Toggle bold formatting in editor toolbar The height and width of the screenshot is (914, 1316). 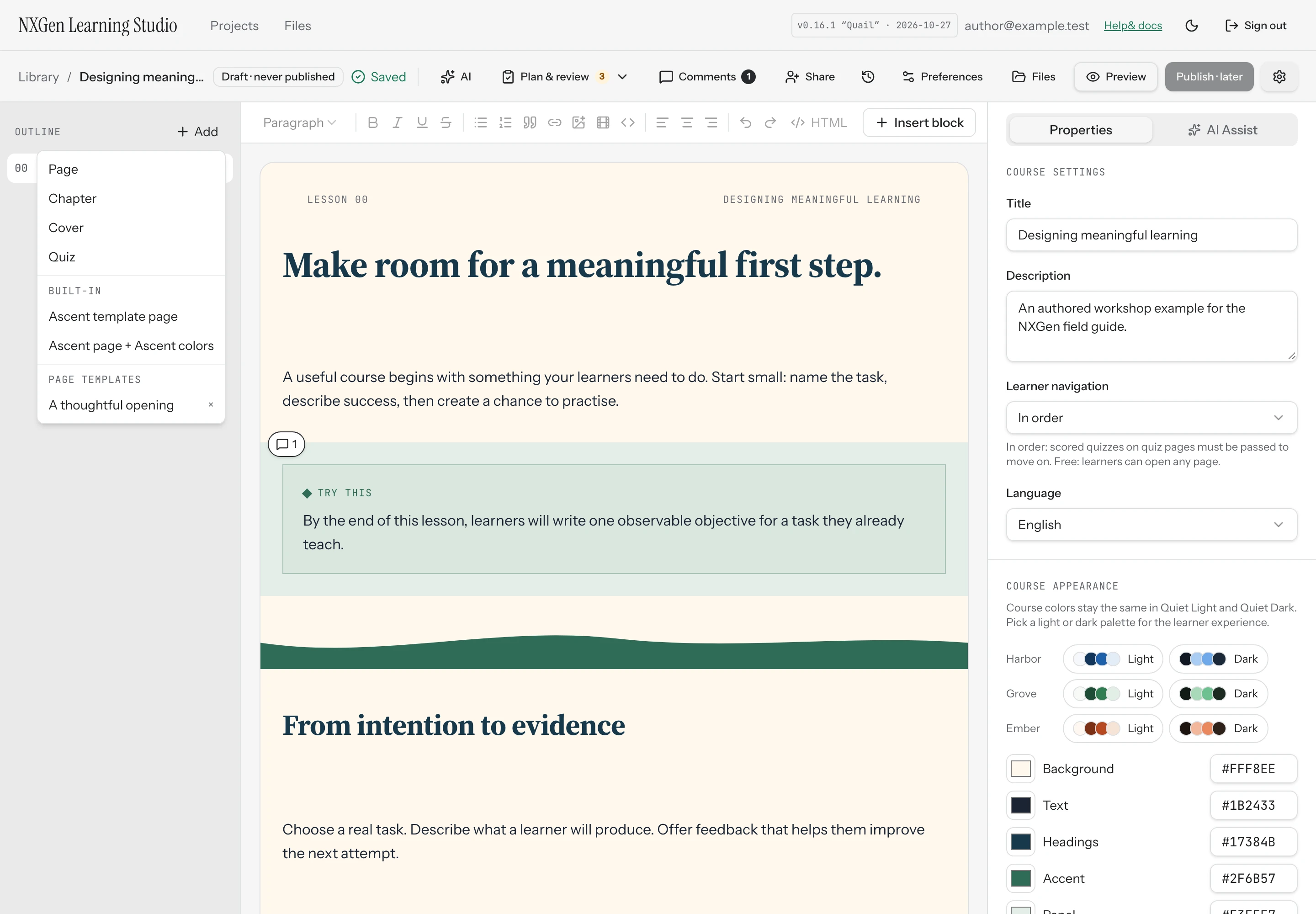(373, 122)
